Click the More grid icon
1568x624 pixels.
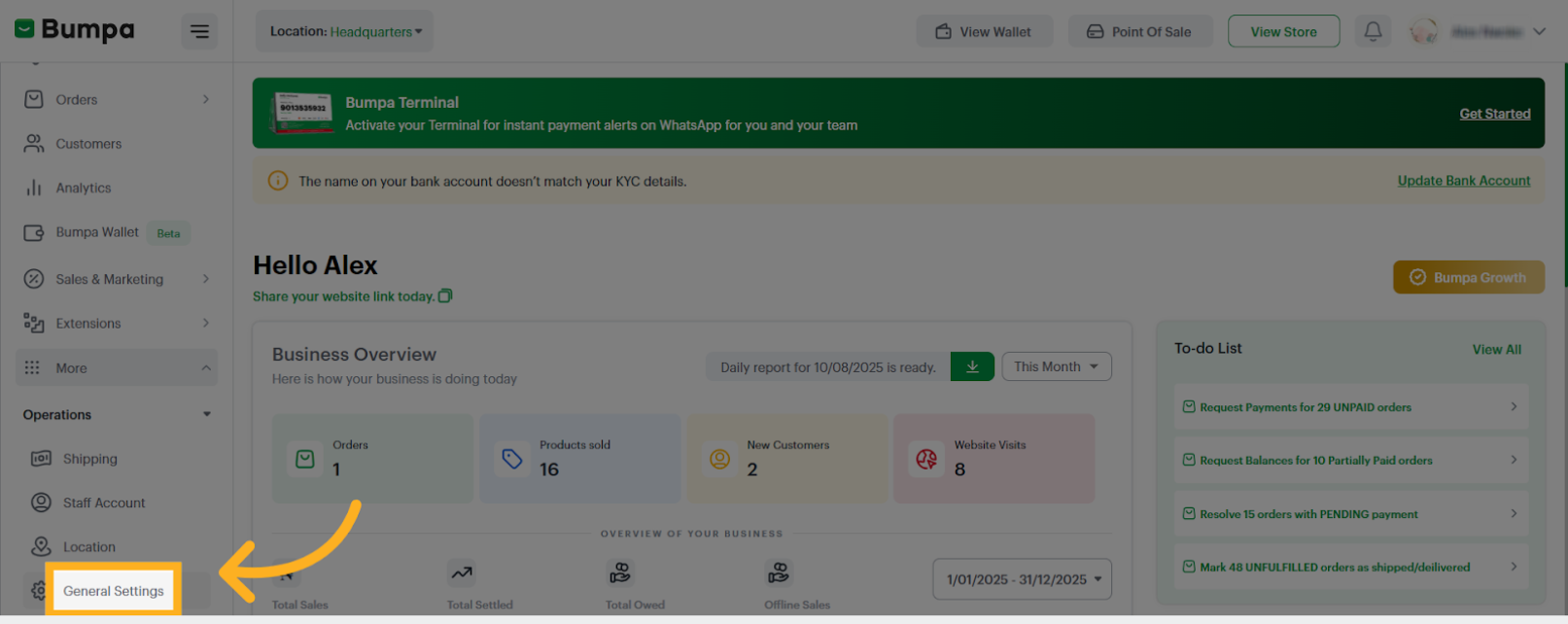pos(32,367)
